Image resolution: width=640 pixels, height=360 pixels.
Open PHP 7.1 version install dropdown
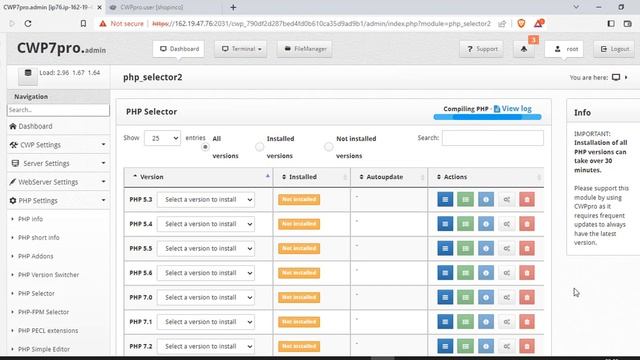tap(206, 322)
